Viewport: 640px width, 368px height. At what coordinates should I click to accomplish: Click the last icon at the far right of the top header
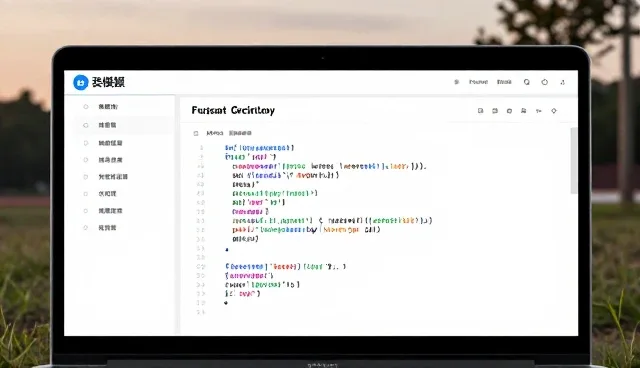point(562,82)
